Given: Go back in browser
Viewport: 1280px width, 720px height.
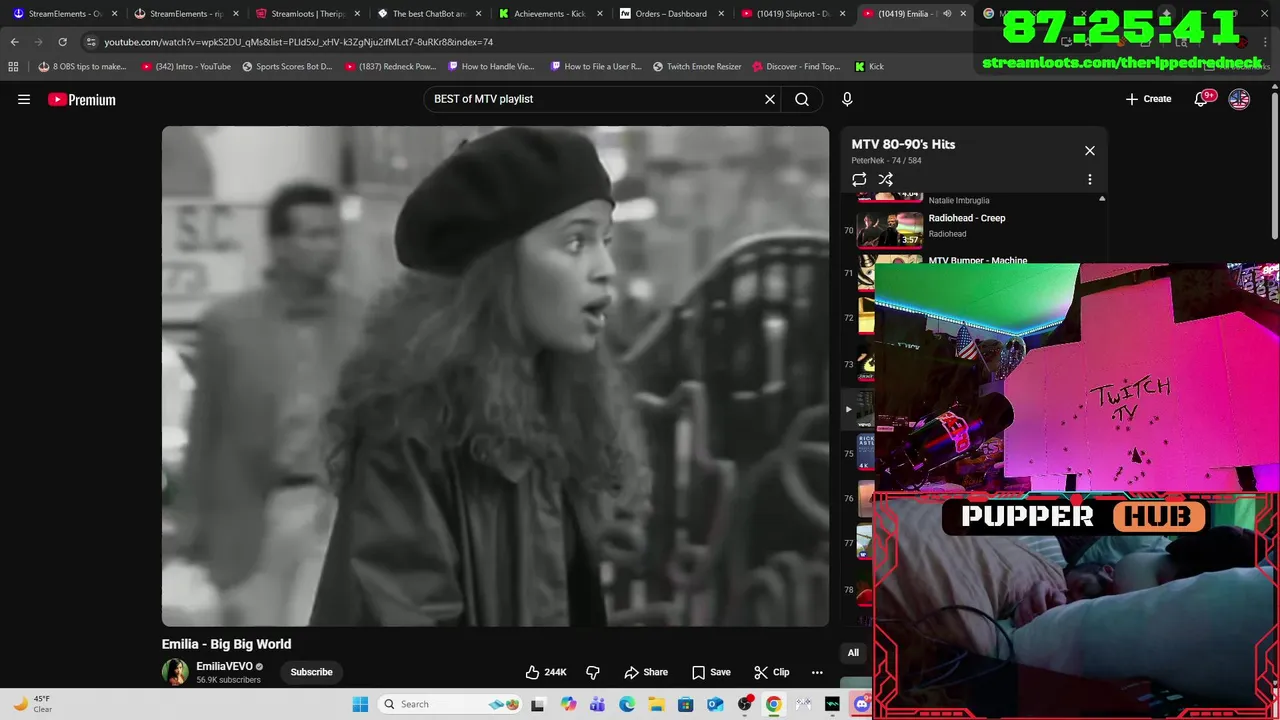Looking at the screenshot, I should (x=14, y=42).
